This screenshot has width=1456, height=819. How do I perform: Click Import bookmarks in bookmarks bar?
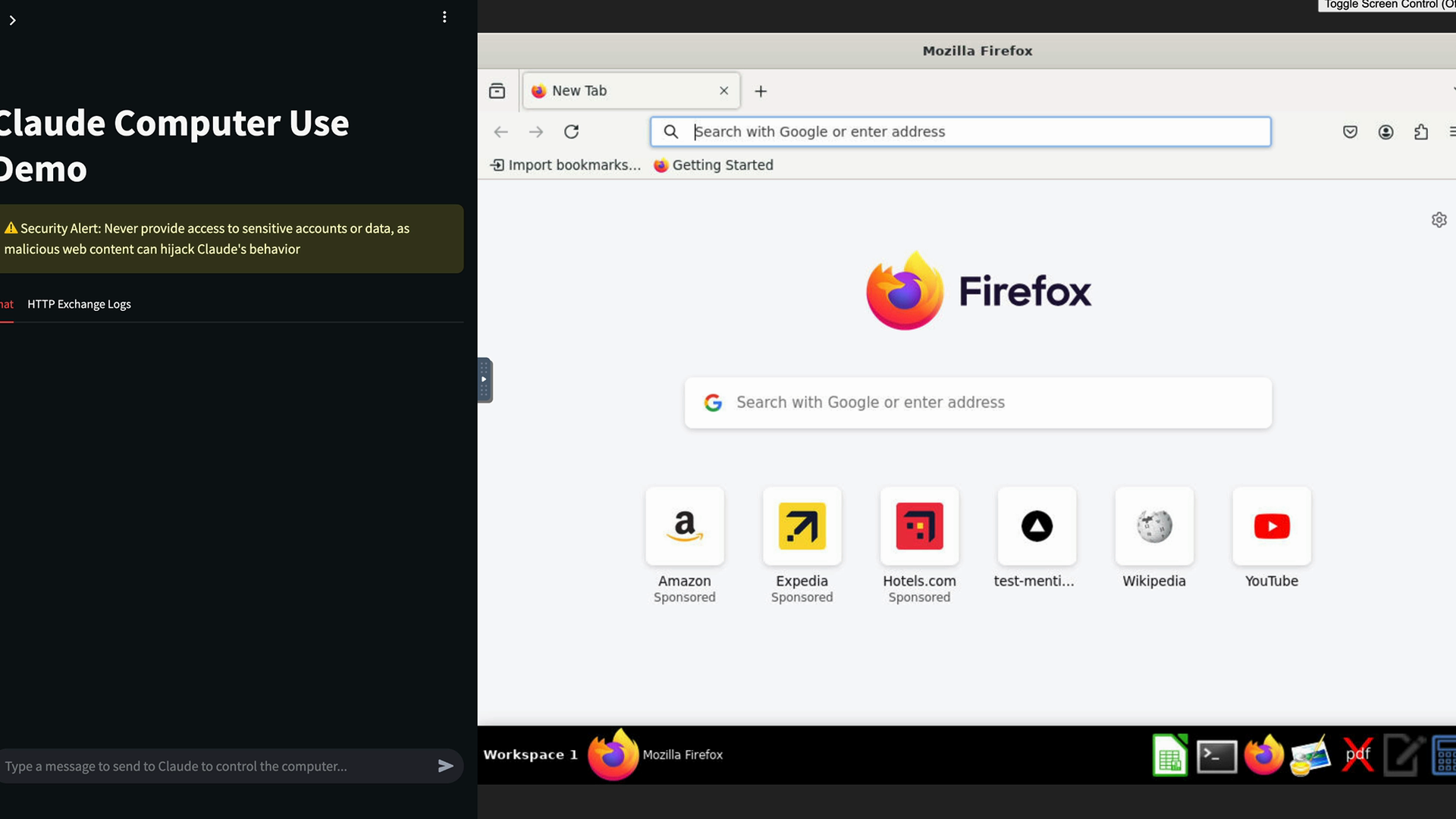click(x=566, y=165)
